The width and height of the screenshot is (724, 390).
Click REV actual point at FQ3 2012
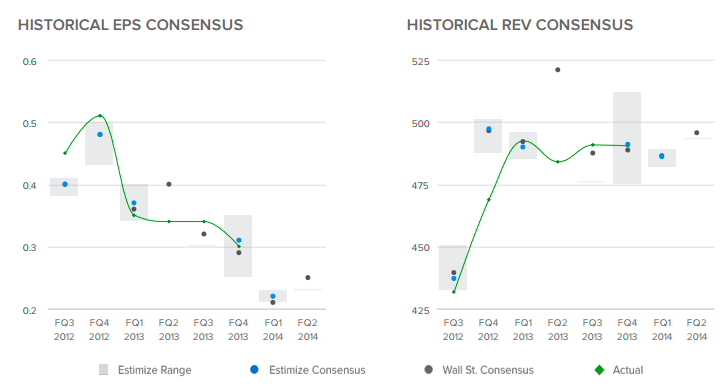[454, 292]
